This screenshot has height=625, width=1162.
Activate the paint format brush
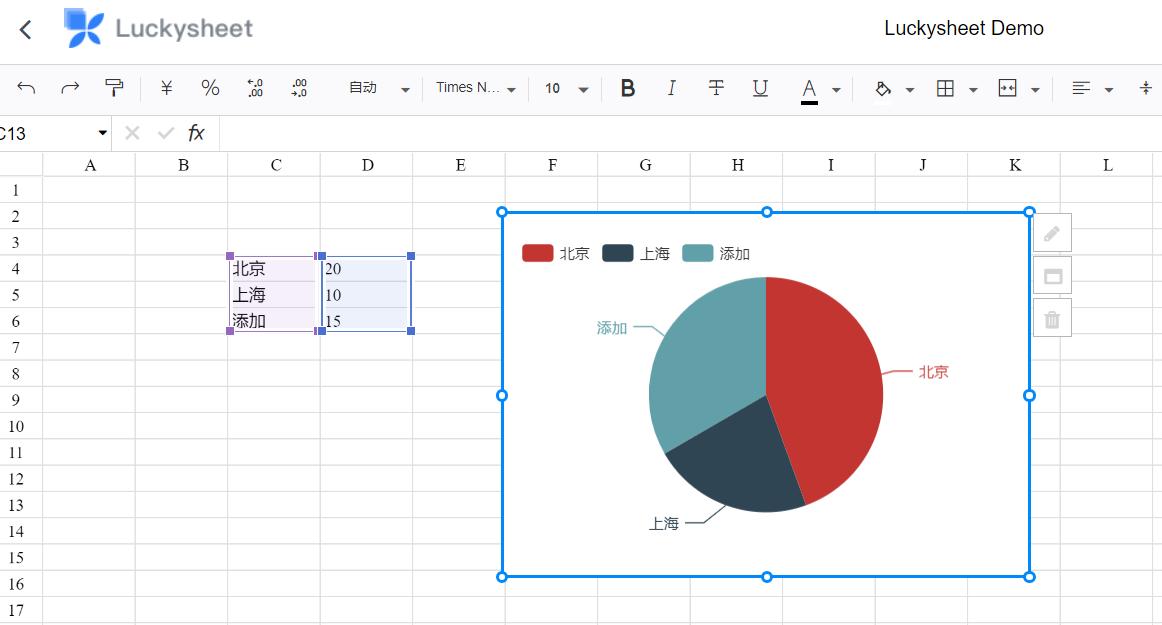pyautogui.click(x=113, y=88)
